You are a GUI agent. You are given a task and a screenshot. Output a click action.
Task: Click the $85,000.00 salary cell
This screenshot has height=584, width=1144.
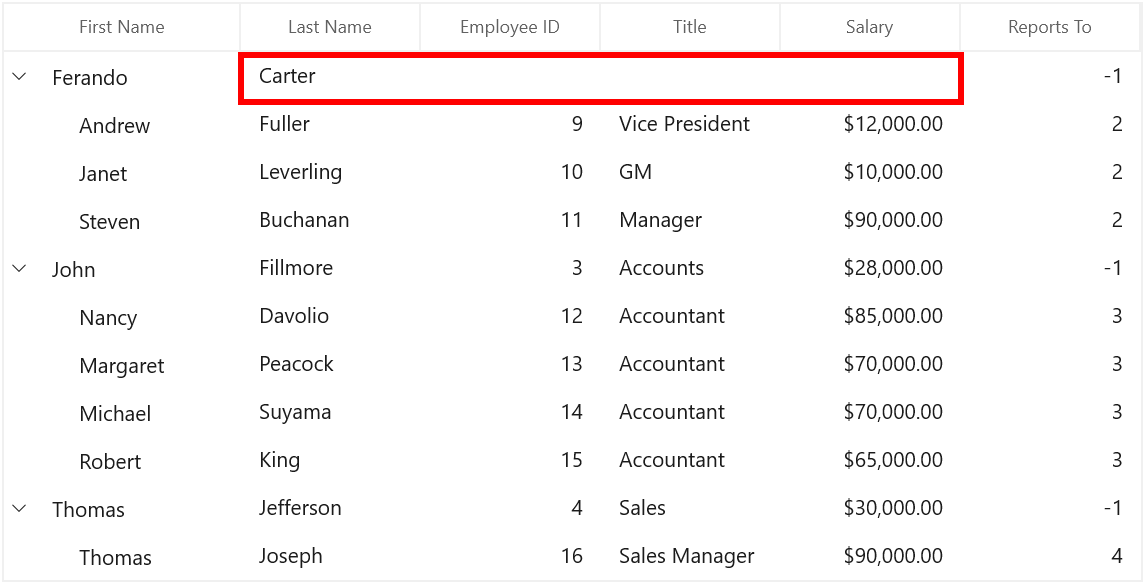pyautogui.click(x=893, y=316)
